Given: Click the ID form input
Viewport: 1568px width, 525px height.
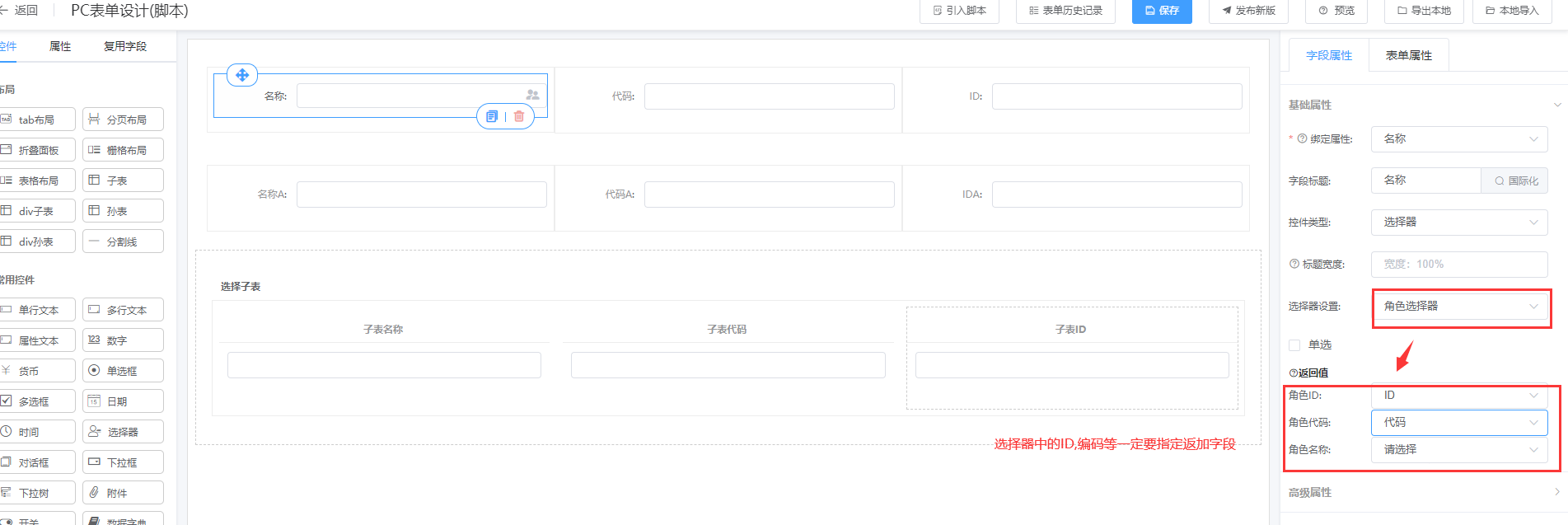Looking at the screenshot, I should coord(1116,96).
